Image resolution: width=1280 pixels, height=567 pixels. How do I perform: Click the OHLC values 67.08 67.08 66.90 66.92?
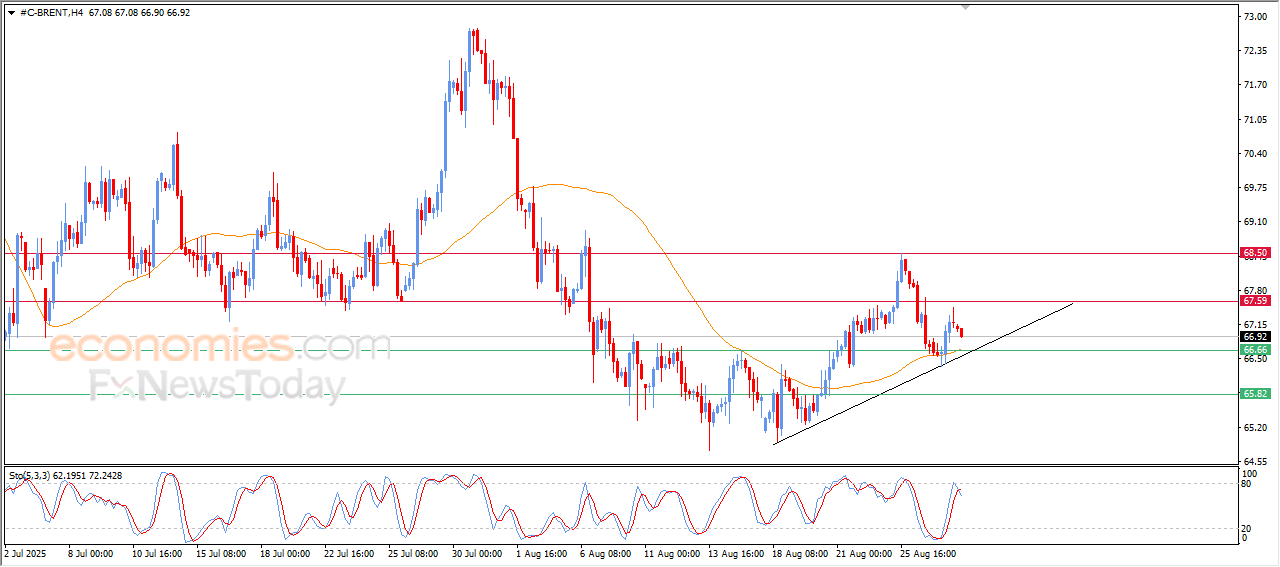(139, 12)
